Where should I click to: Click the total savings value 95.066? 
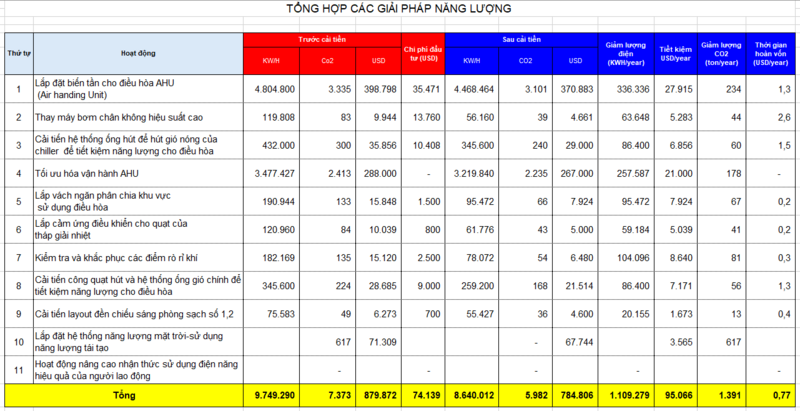676,395
